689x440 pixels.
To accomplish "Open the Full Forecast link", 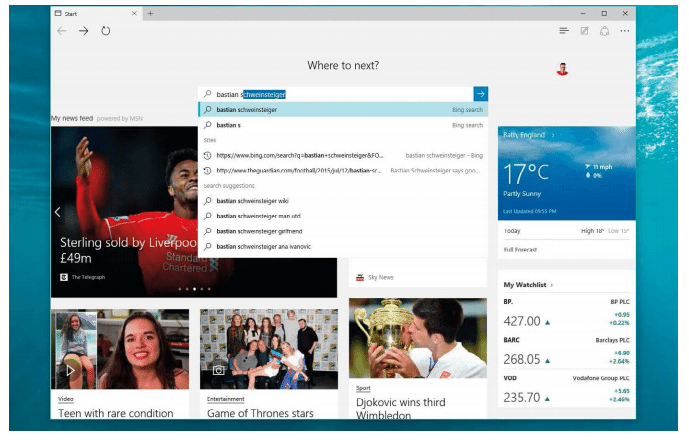I will pos(520,250).
